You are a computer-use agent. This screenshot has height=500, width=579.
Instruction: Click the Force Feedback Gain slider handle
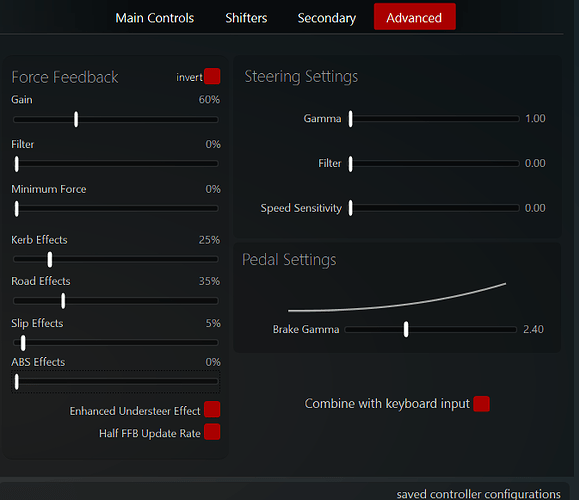coord(76,119)
